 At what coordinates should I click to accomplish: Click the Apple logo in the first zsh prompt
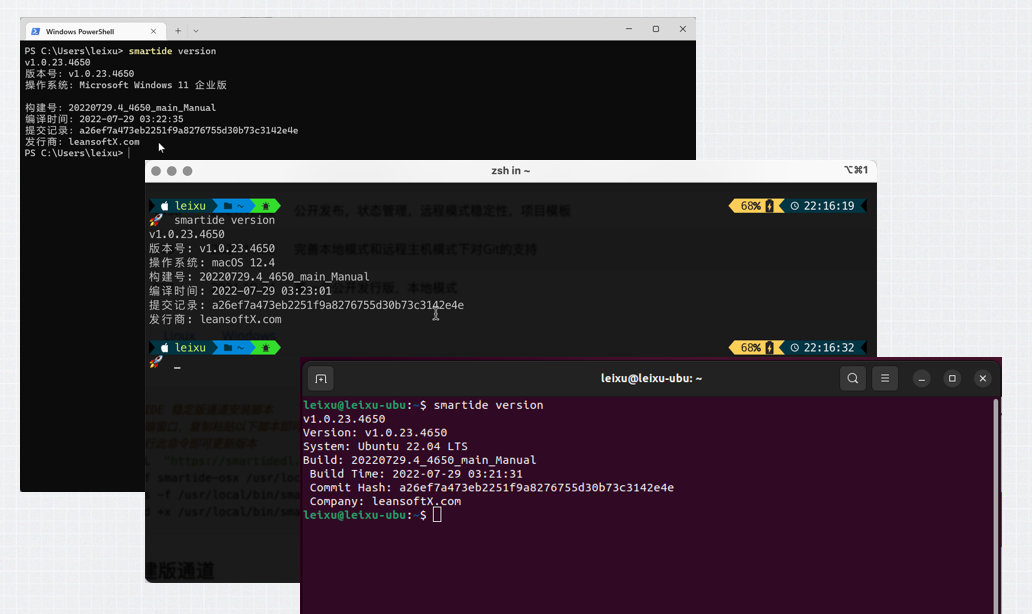click(165, 206)
